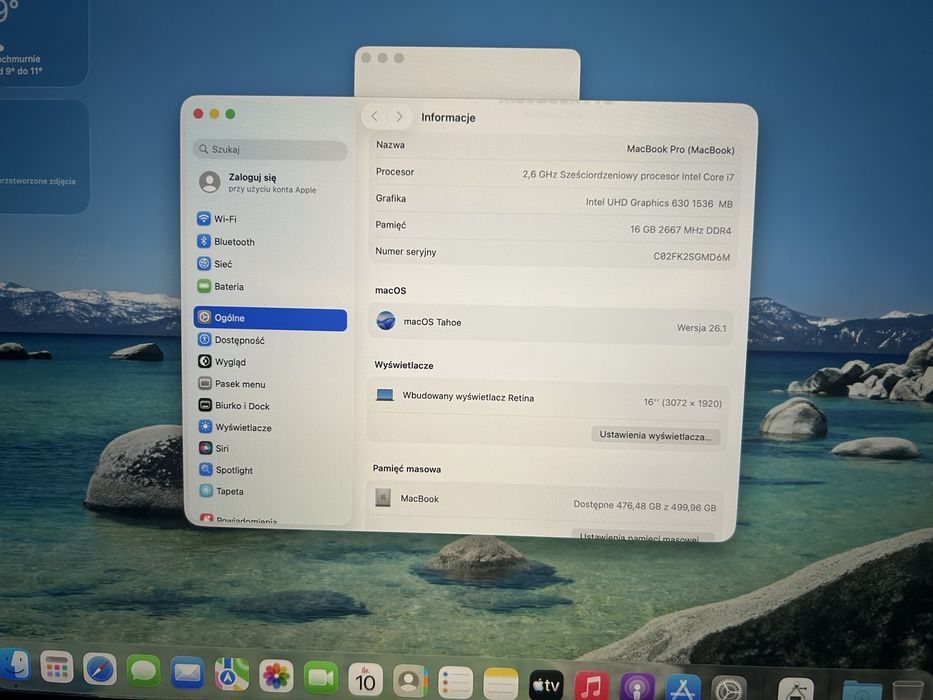Open Spotlight settings
The height and width of the screenshot is (700, 933).
click(x=226, y=470)
